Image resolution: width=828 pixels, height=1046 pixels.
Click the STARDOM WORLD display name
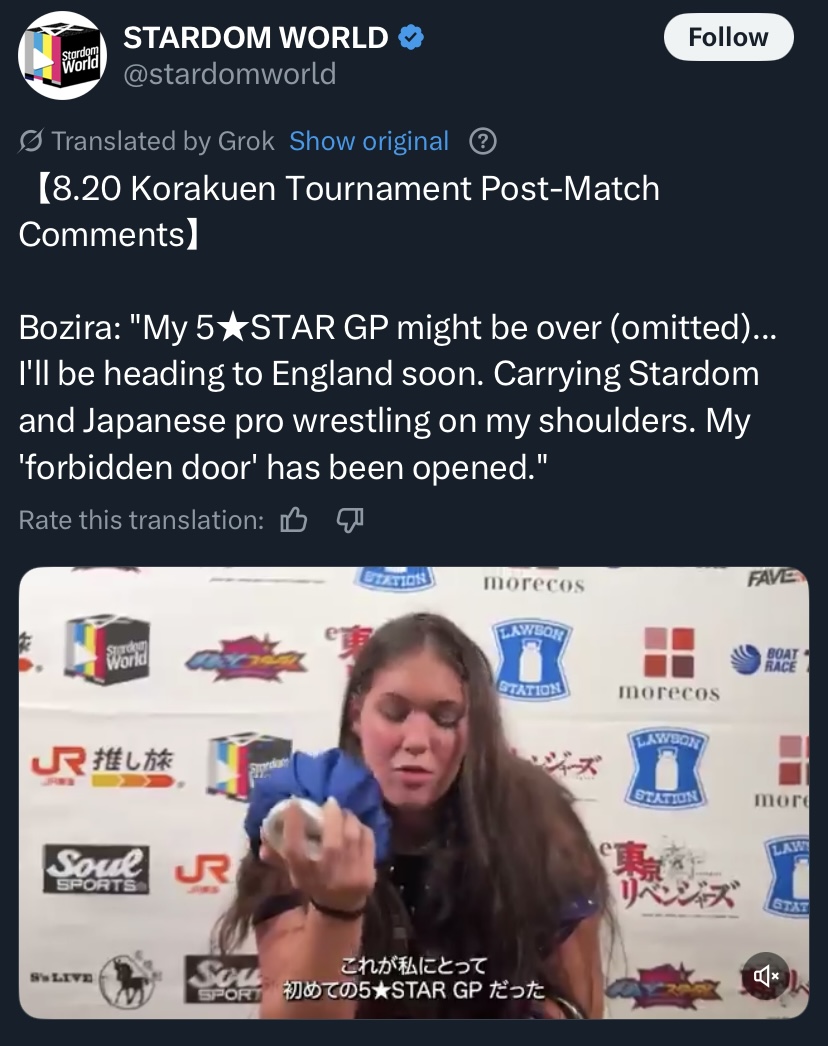coord(256,37)
